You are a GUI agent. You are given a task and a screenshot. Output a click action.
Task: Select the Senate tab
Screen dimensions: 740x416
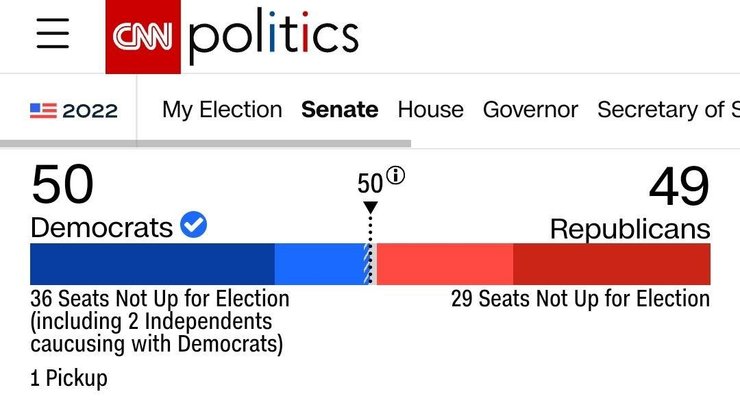340,110
